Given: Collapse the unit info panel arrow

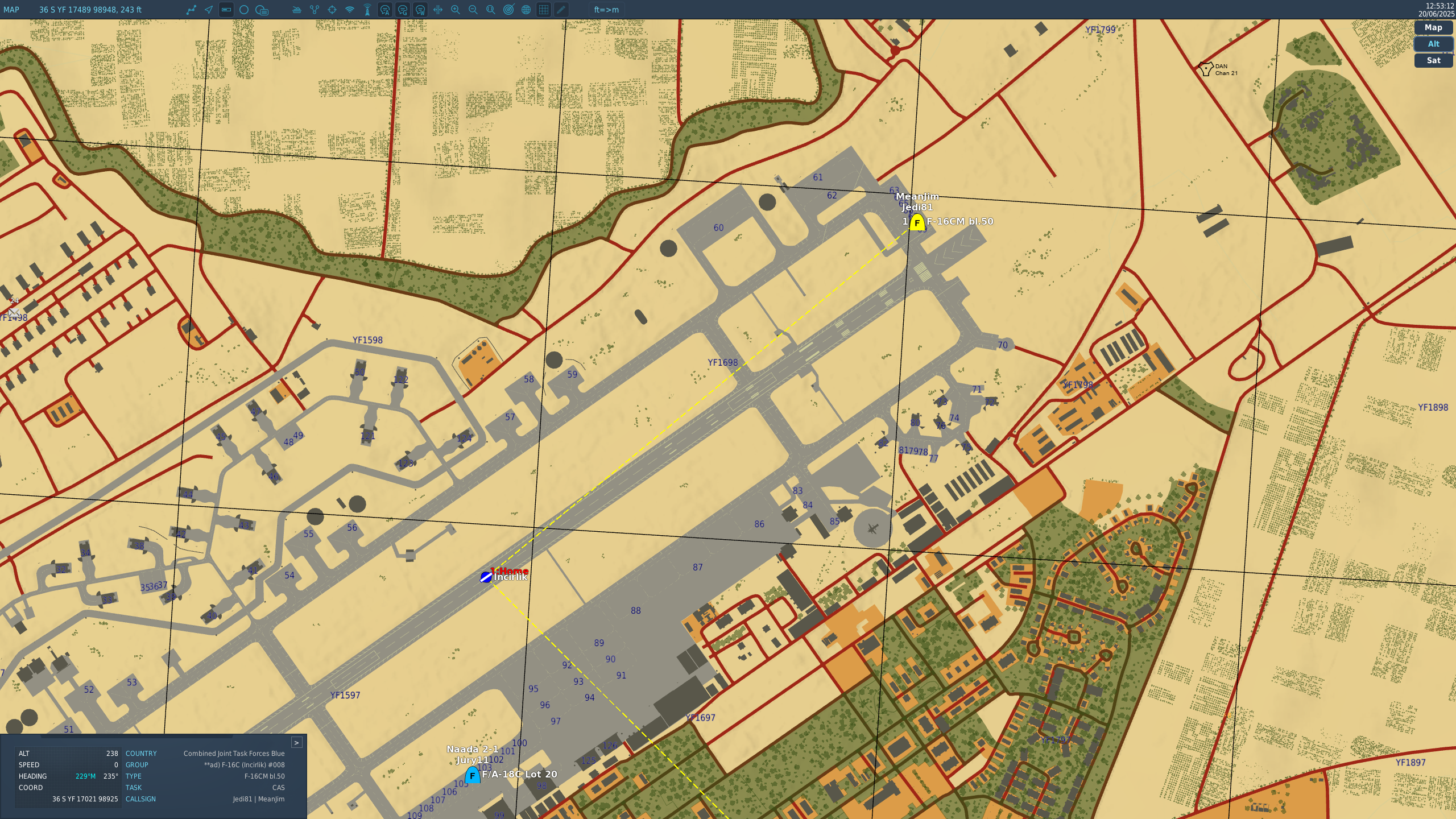Looking at the screenshot, I should click(x=296, y=743).
